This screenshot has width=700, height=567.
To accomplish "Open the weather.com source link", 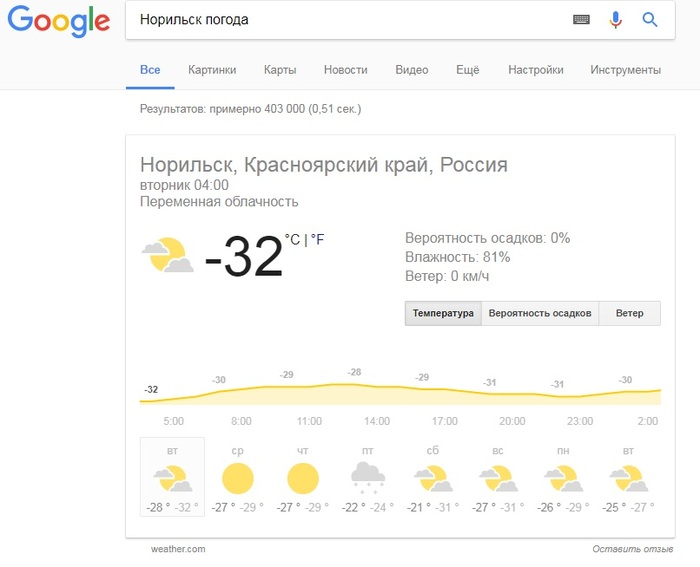I will 177,549.
